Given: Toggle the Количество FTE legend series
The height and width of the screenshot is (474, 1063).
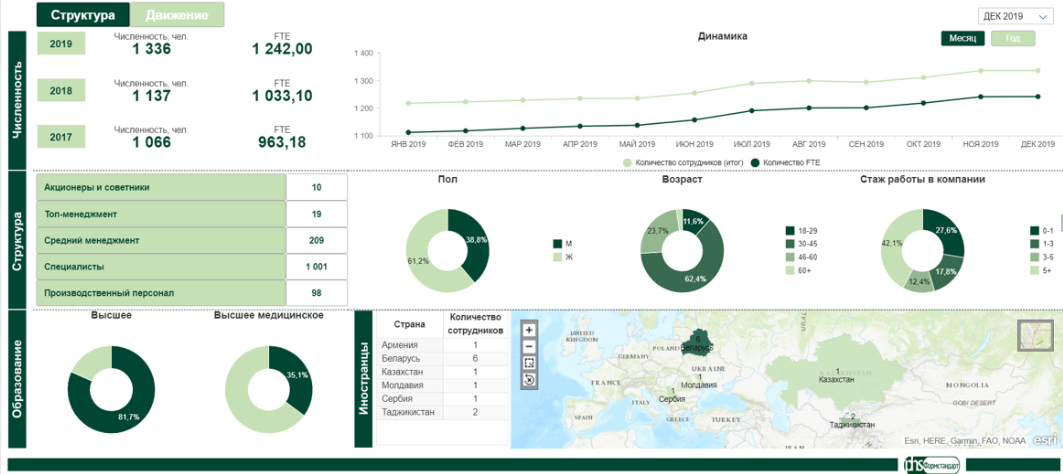Looking at the screenshot, I should (x=755, y=162).
